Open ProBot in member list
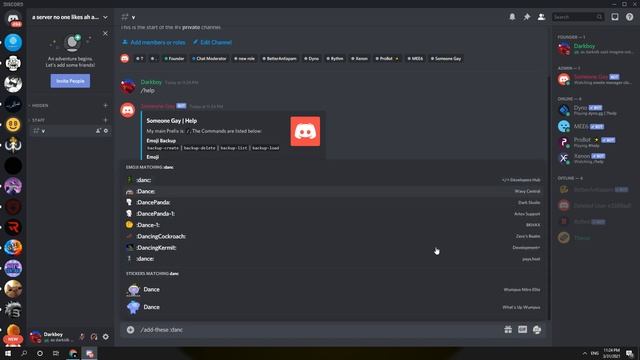The image size is (640, 360). pyautogui.click(x=594, y=142)
